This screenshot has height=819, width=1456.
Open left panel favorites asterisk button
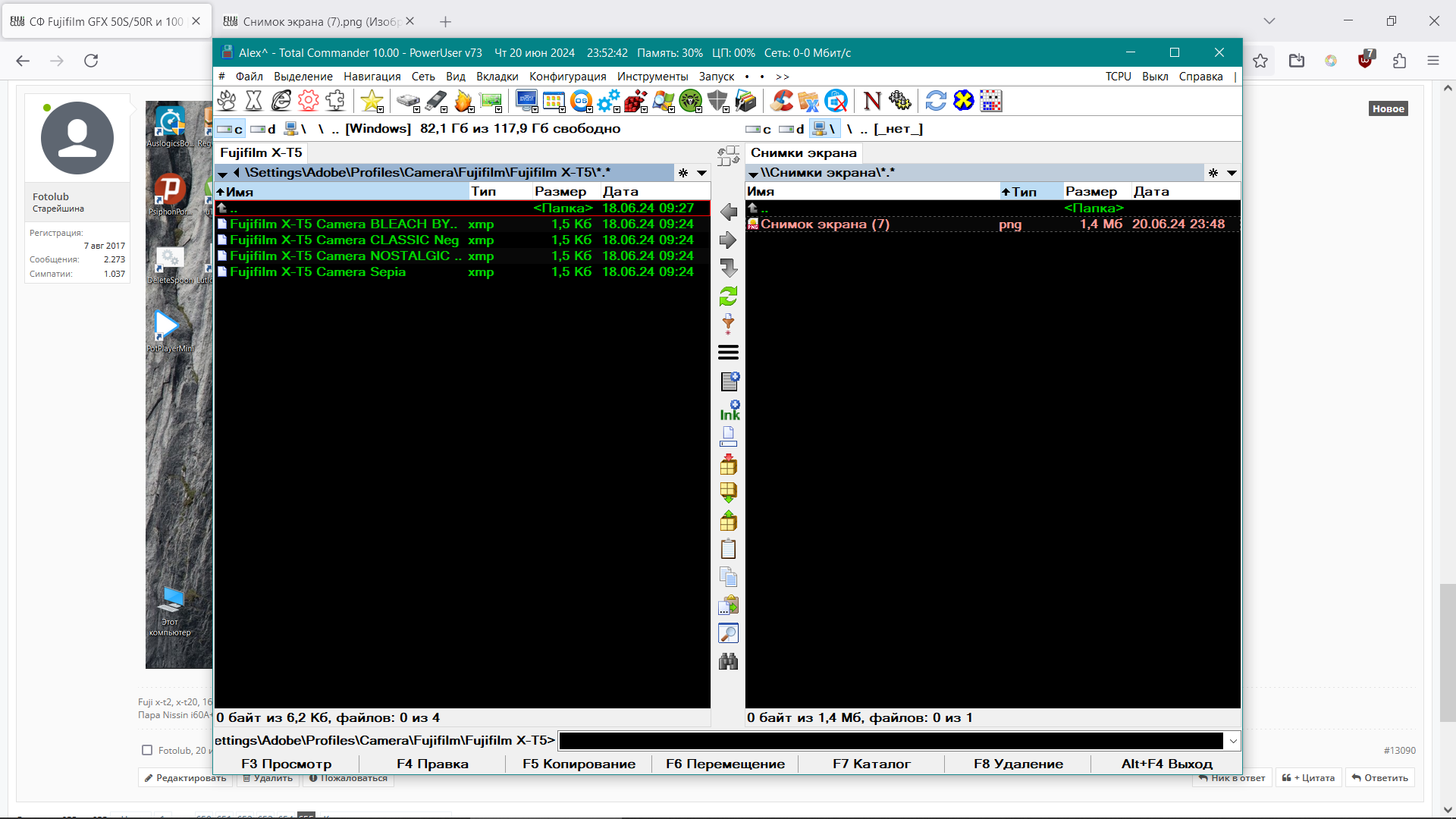pyautogui.click(x=683, y=173)
